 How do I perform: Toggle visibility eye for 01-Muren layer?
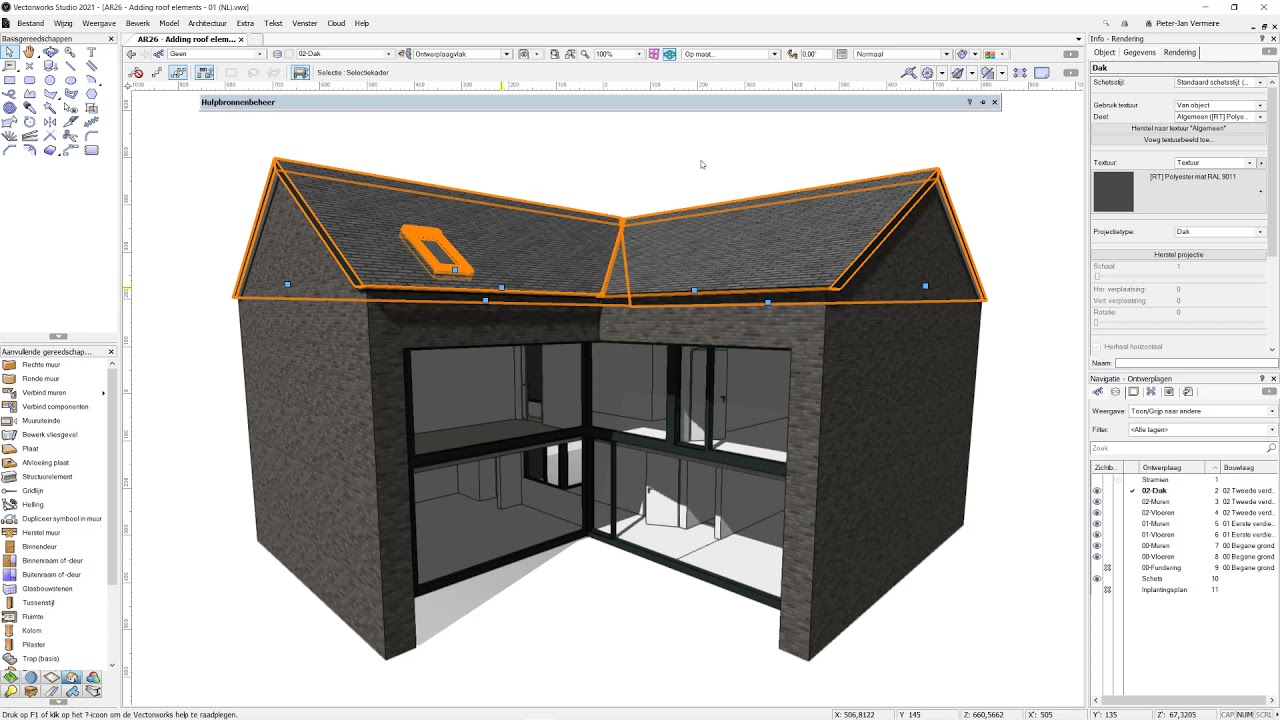point(1097,524)
